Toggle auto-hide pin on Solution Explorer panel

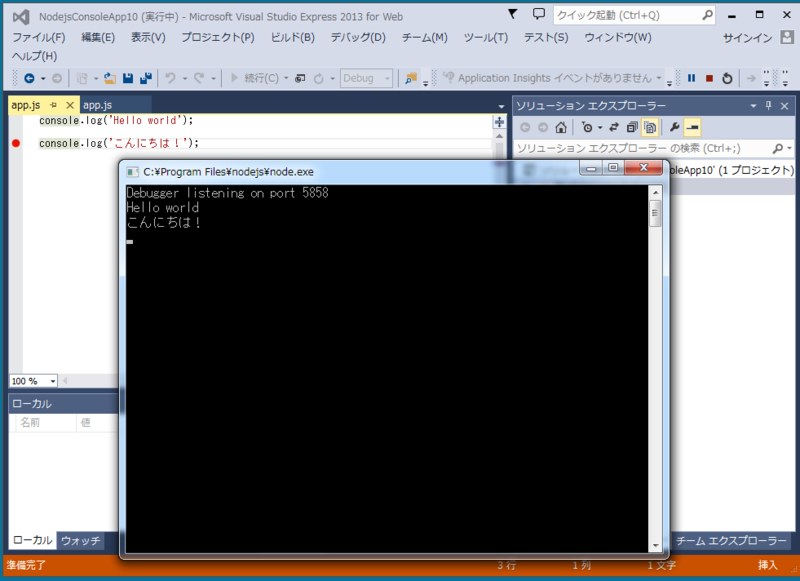pyautogui.click(x=768, y=106)
